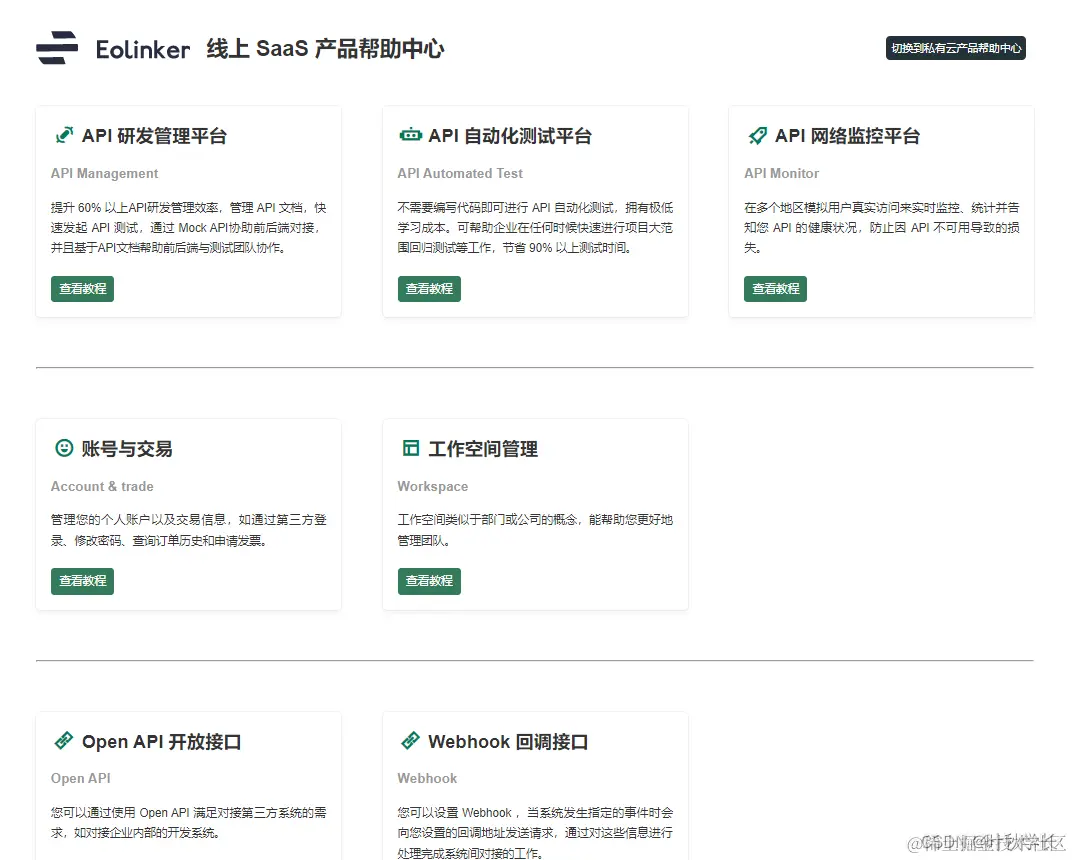Click the gray Webhook subtitle
Image resolution: width=1073 pixels, height=860 pixels.
(427, 779)
